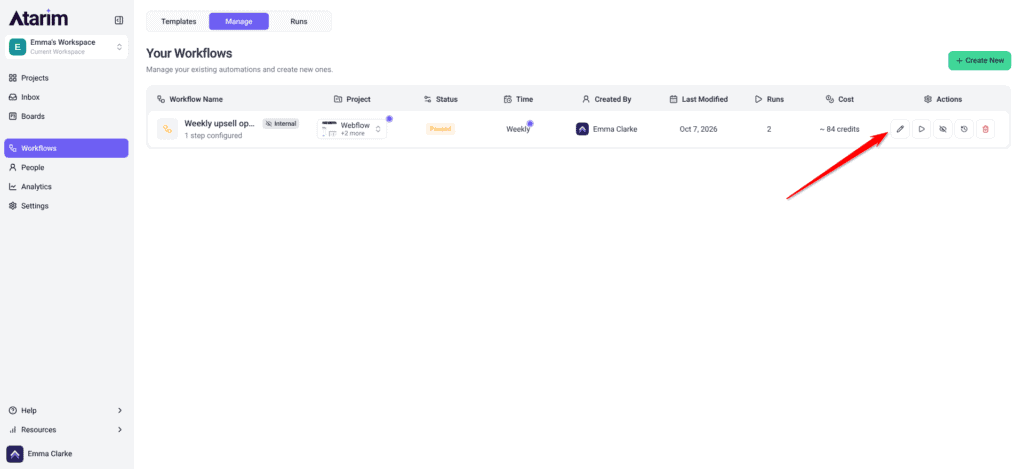Expand the Help menu
The image size is (1024, 469).
point(66,410)
